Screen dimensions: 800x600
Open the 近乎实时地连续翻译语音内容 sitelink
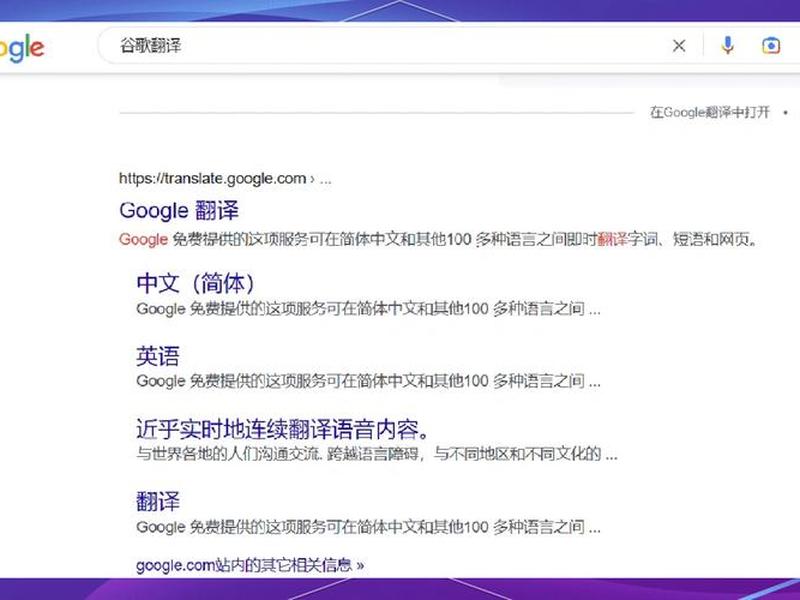pos(283,429)
